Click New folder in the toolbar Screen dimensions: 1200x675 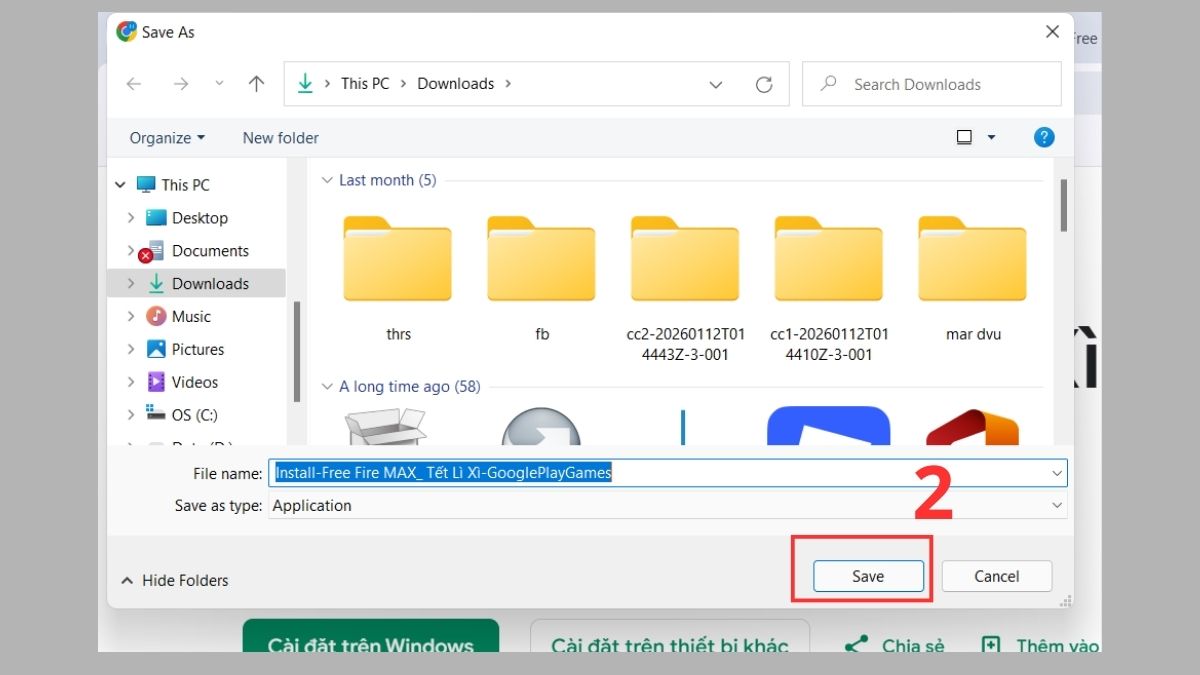280,138
